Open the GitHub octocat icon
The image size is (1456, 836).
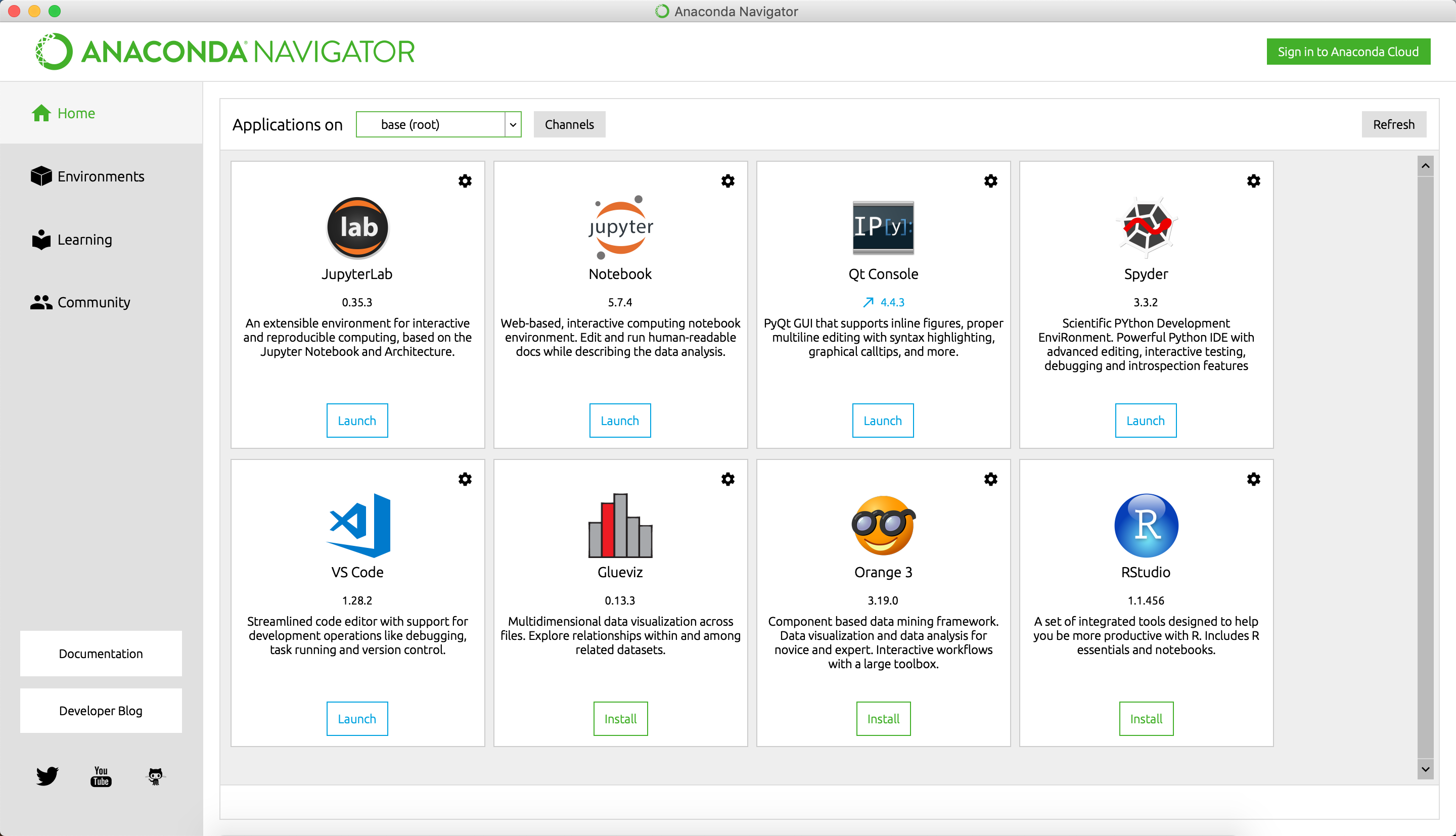coord(155,776)
